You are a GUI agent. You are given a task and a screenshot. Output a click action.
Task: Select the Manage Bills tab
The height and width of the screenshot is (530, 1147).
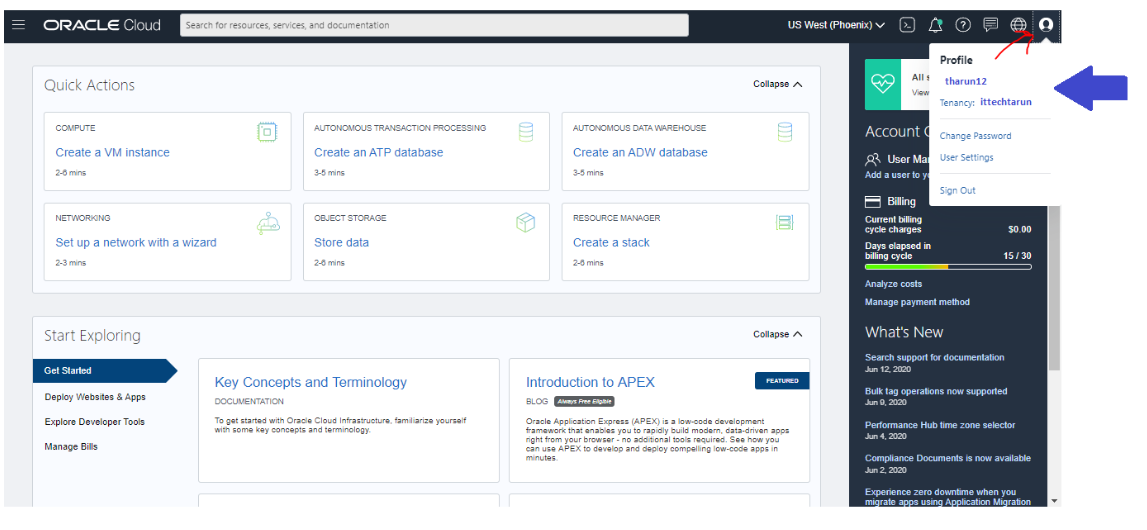tap(71, 447)
